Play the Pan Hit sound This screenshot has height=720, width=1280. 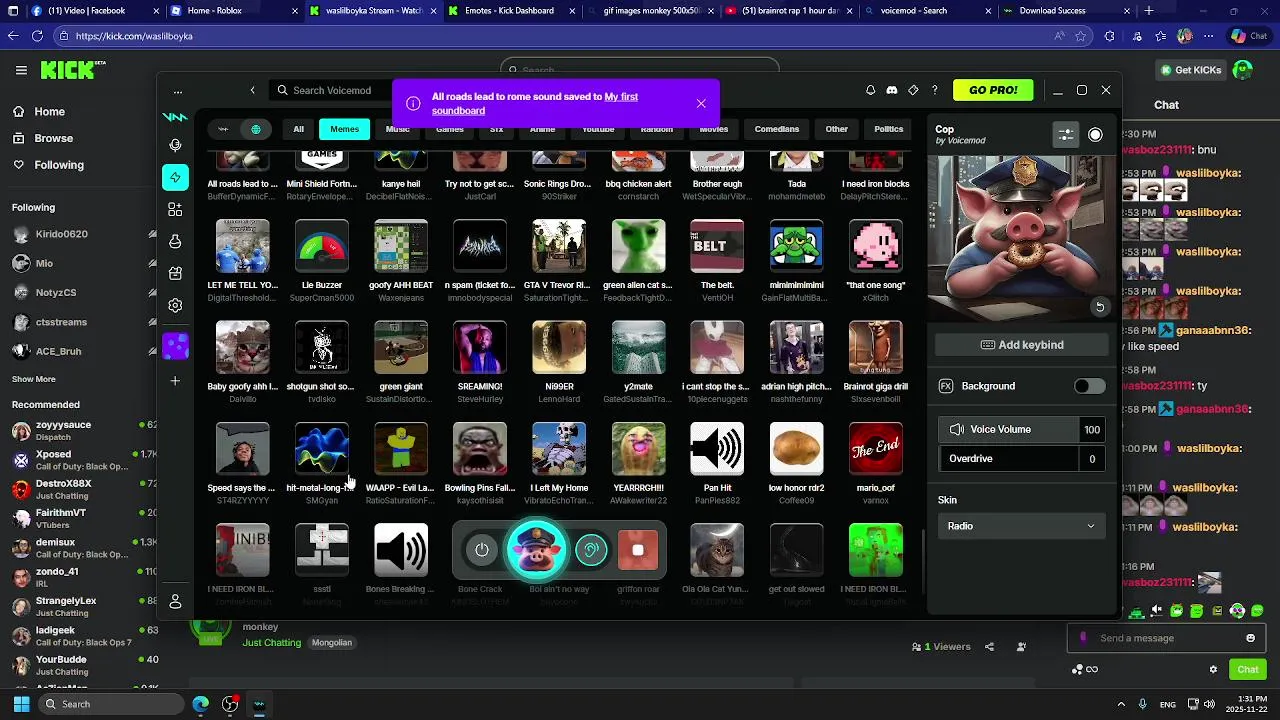(x=717, y=449)
